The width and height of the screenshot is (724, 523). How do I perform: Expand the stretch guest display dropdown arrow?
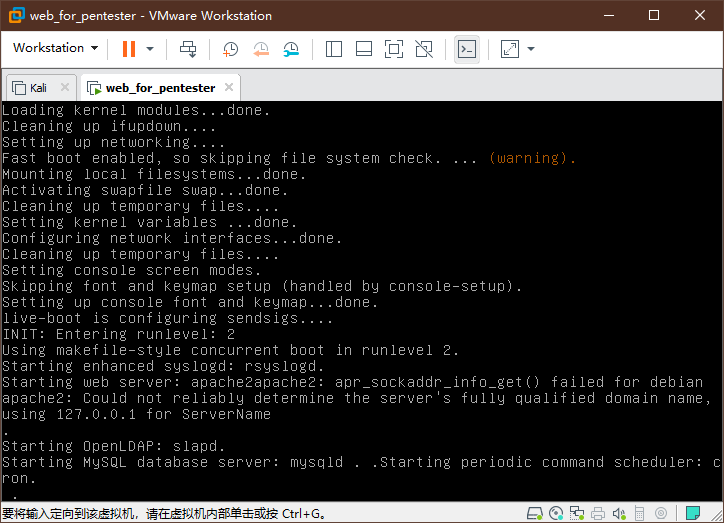[531, 48]
